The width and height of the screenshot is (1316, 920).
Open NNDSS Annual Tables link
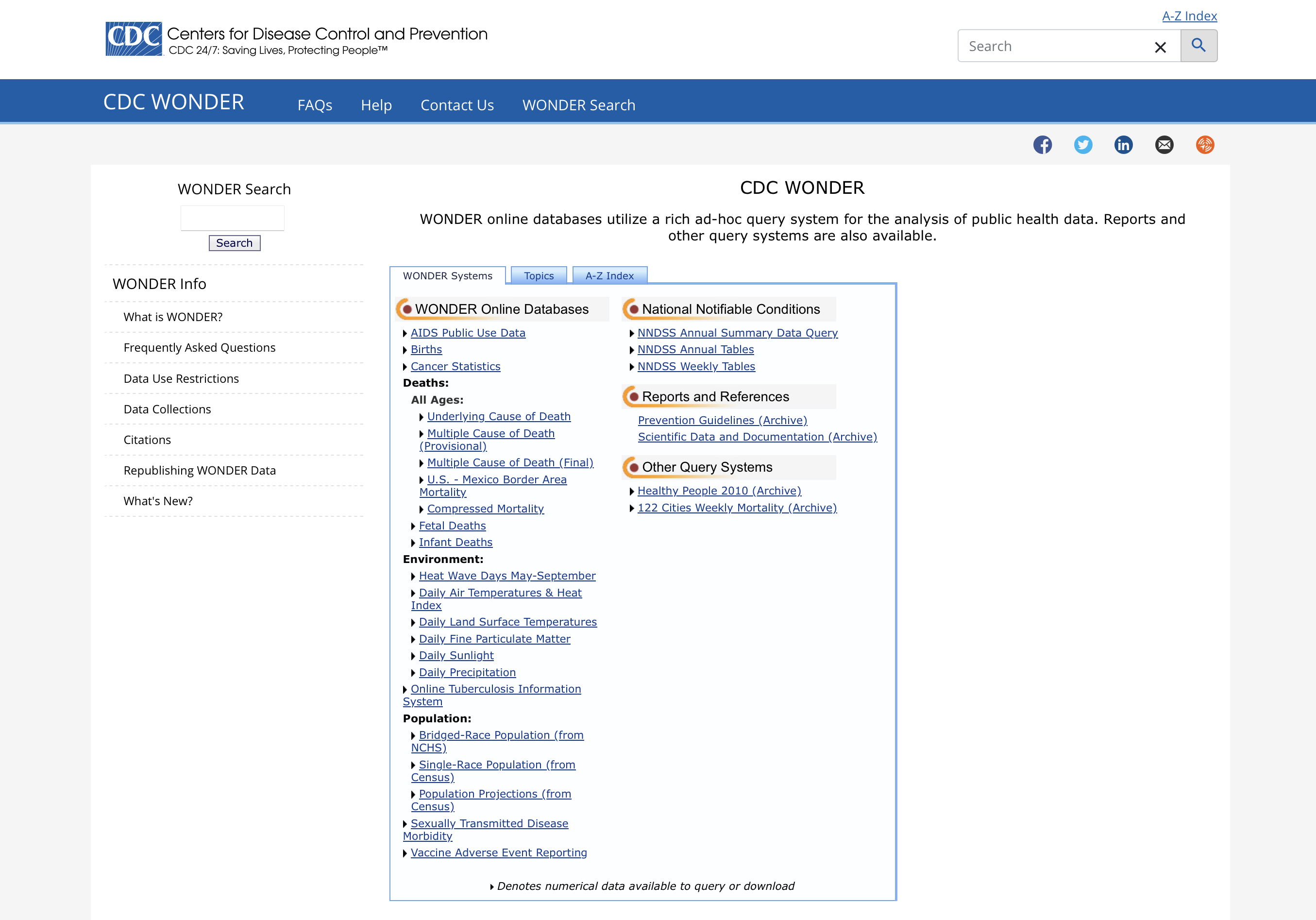click(696, 350)
